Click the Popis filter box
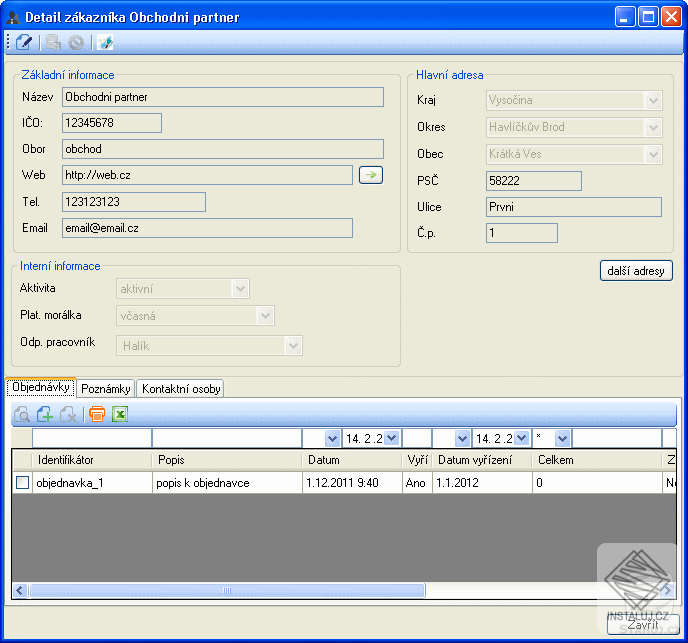 [x=227, y=438]
